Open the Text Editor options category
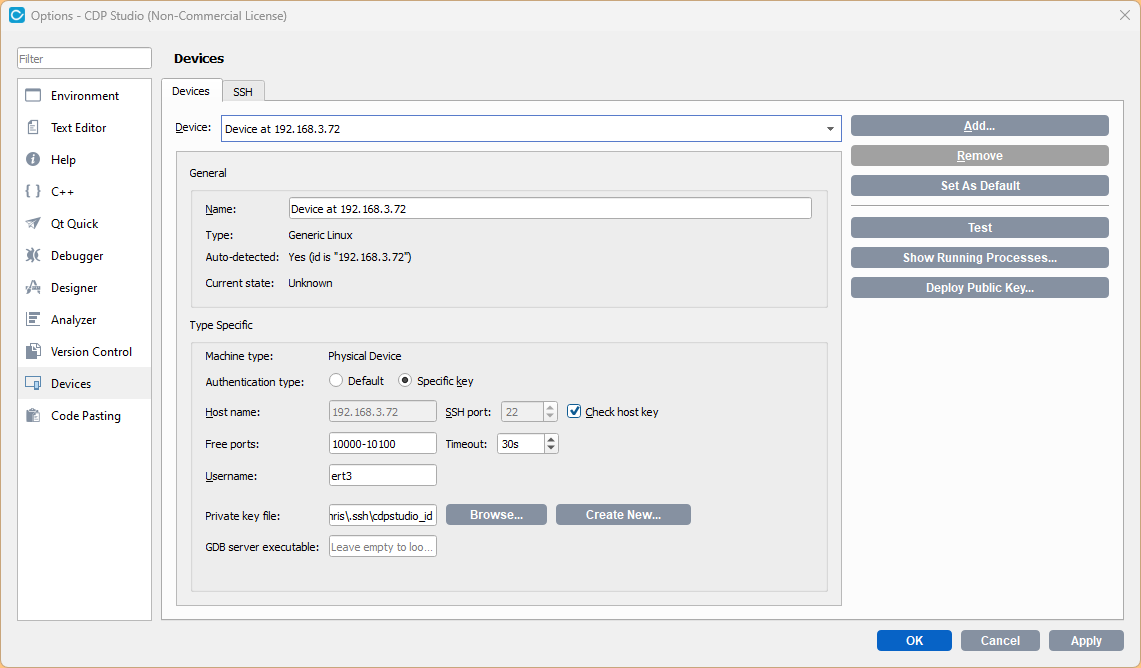The width and height of the screenshot is (1141, 668). coord(84,127)
